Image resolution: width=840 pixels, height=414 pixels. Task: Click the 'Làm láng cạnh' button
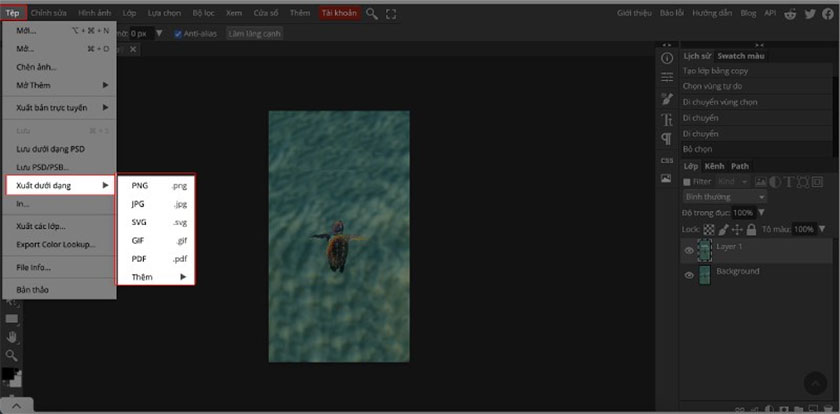255,33
